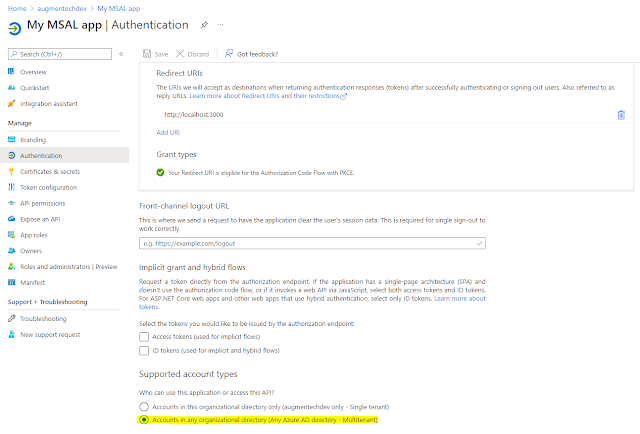Viewport: 640px width, 434px height.
Task: Click the New support request icon
Action: 11,334
